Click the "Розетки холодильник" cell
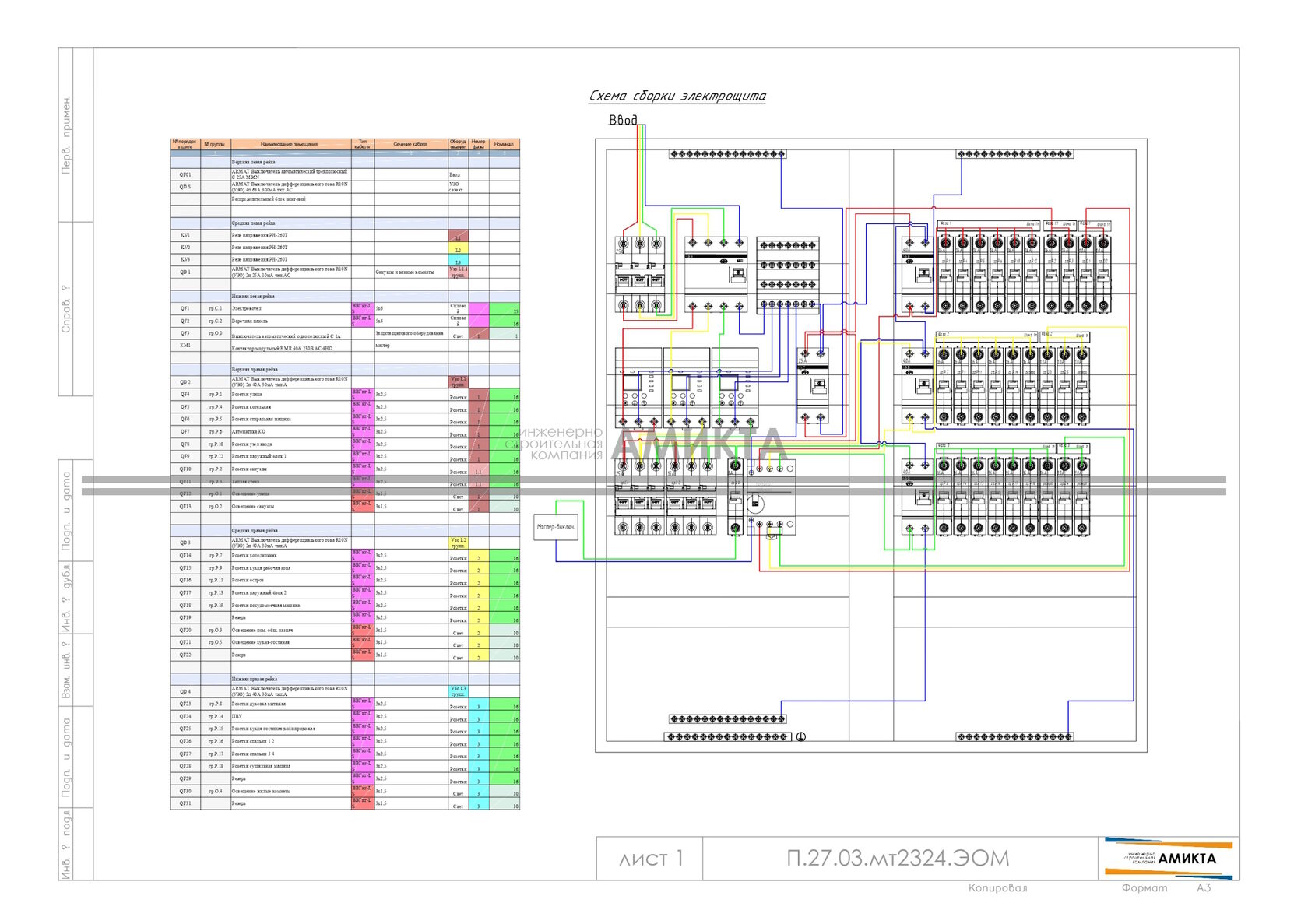Screen dimensions: 1308x924 pyautogui.click(x=290, y=556)
